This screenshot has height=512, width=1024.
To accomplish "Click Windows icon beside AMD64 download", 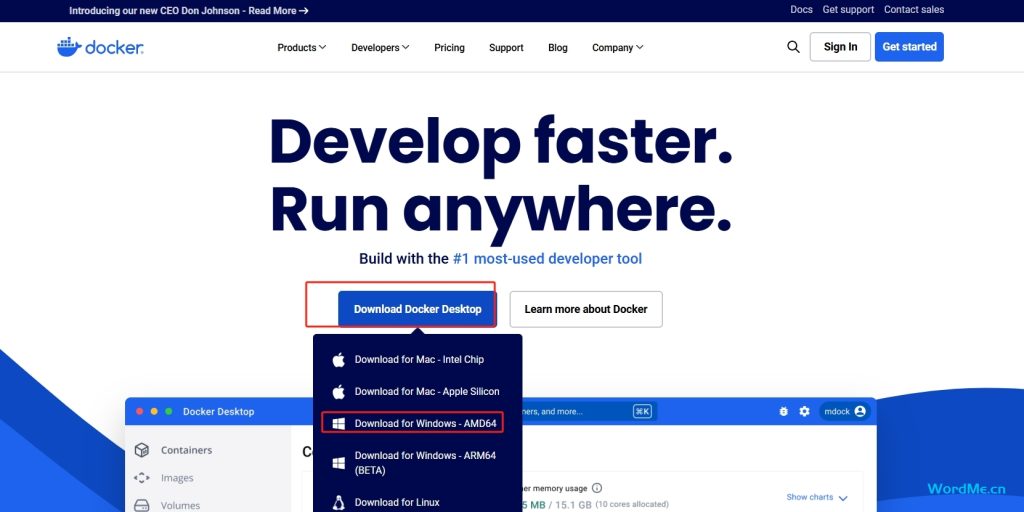I will [338, 424].
